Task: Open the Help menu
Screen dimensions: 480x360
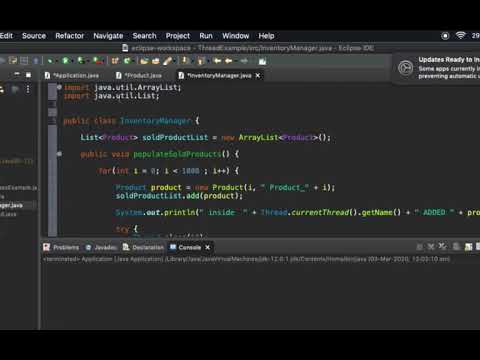Action: click(266, 36)
